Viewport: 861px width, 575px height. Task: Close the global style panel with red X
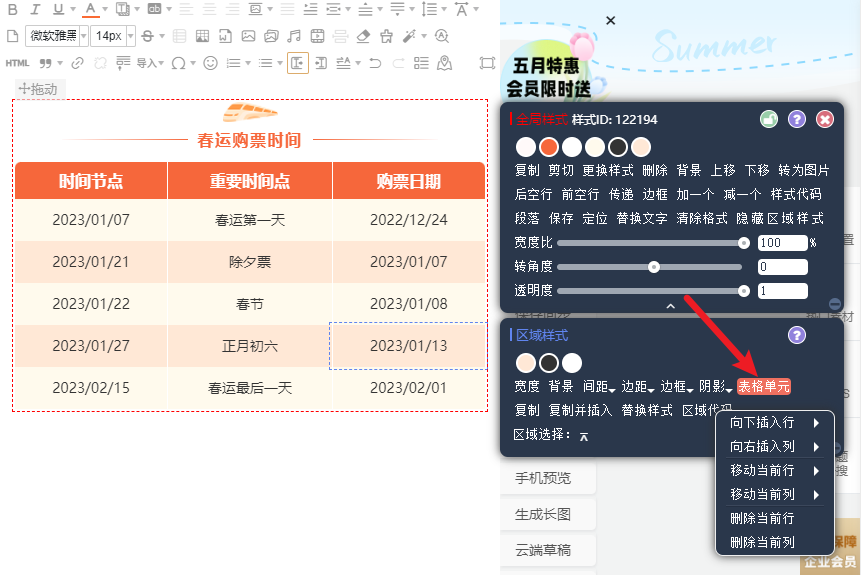tap(825, 119)
